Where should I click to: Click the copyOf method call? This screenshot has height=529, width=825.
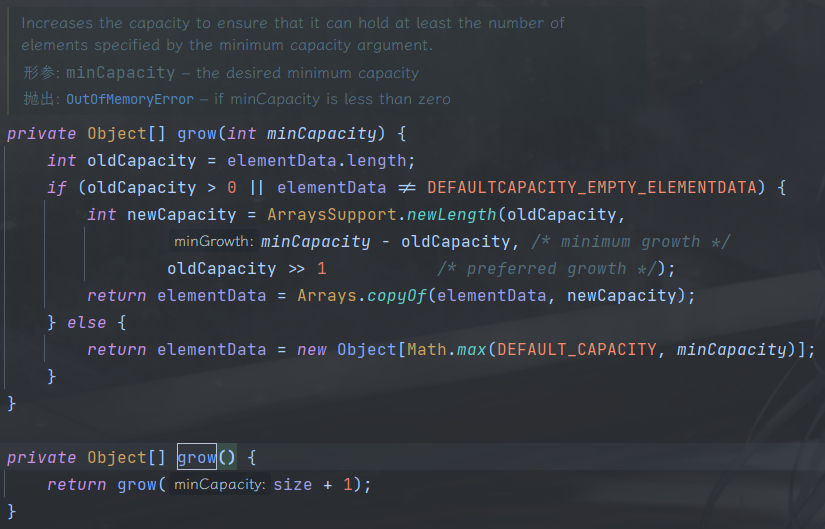[396, 295]
